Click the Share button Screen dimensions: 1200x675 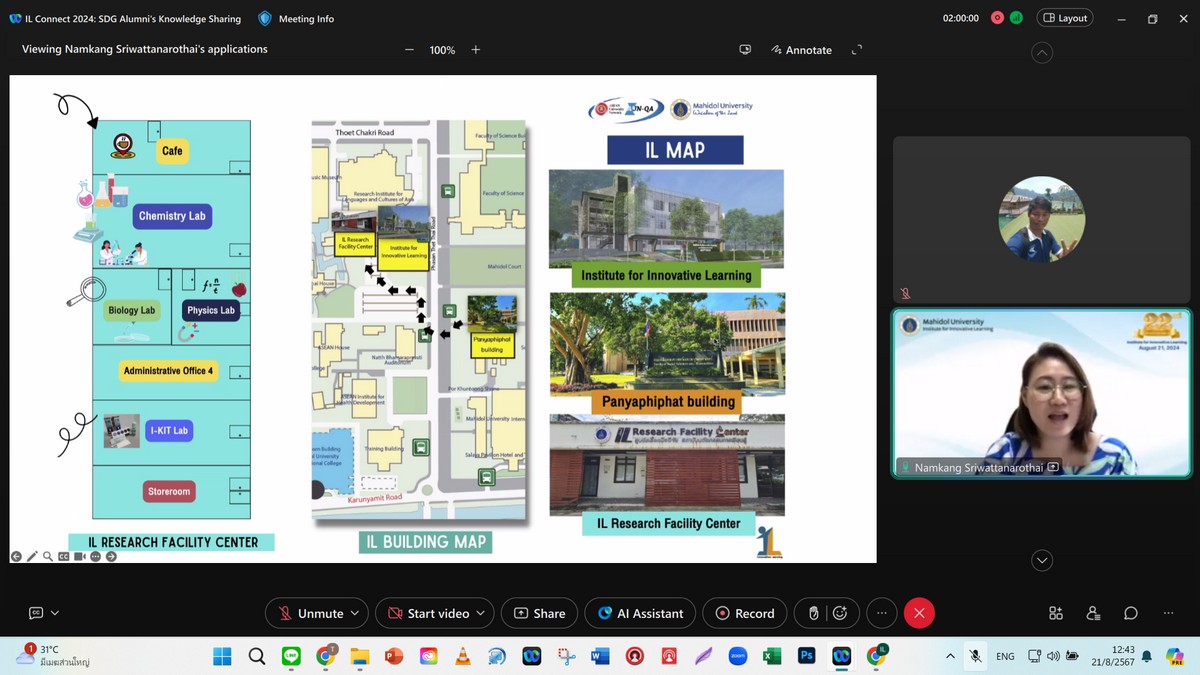click(540, 613)
